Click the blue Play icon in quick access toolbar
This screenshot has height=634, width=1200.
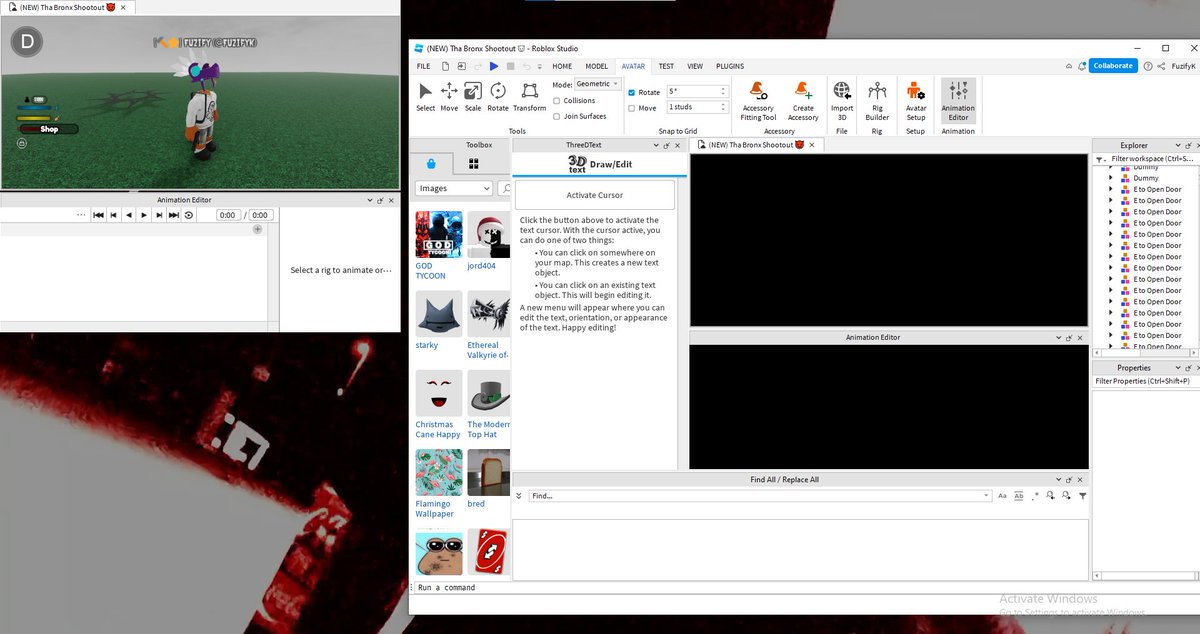(494, 66)
